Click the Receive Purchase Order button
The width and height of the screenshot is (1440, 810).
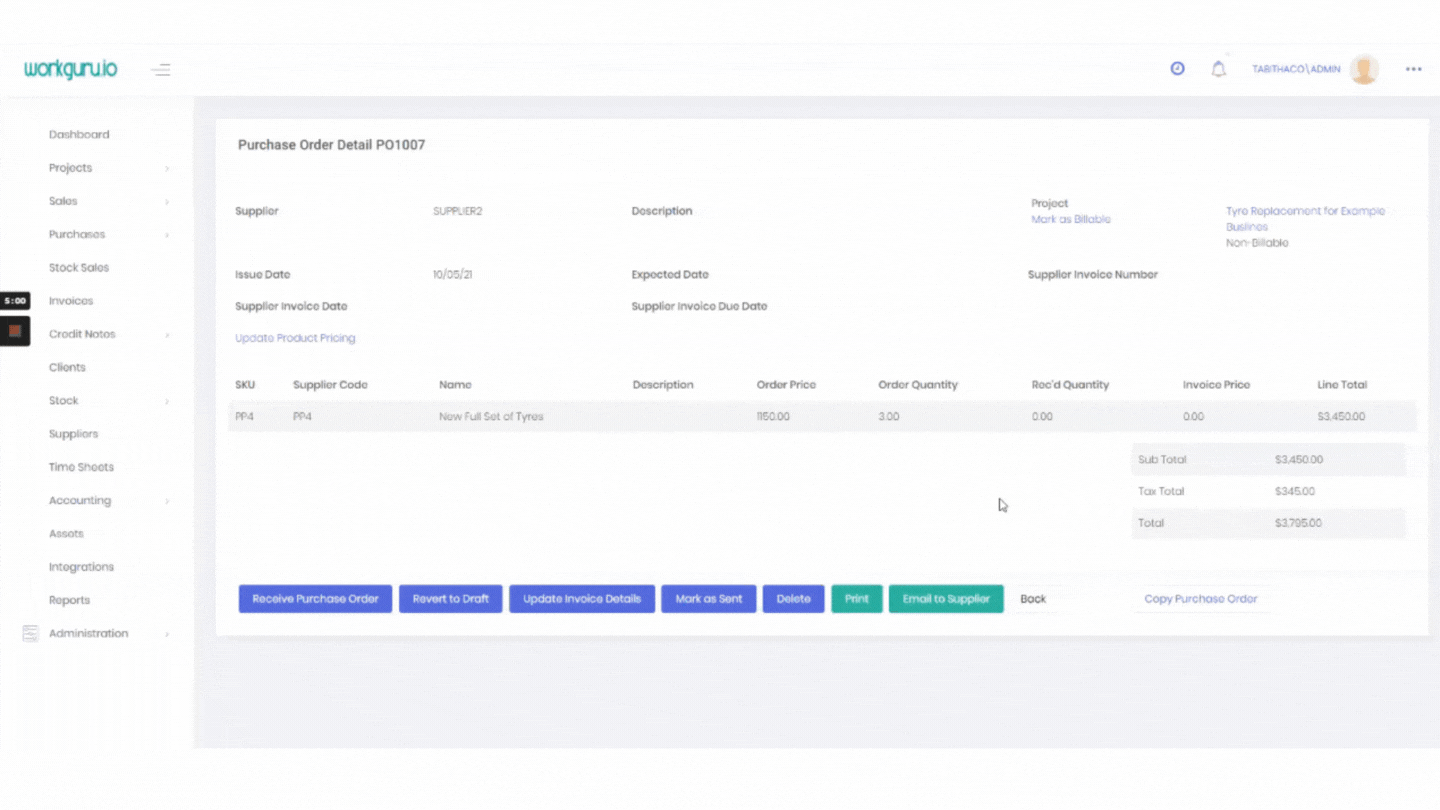tap(315, 599)
